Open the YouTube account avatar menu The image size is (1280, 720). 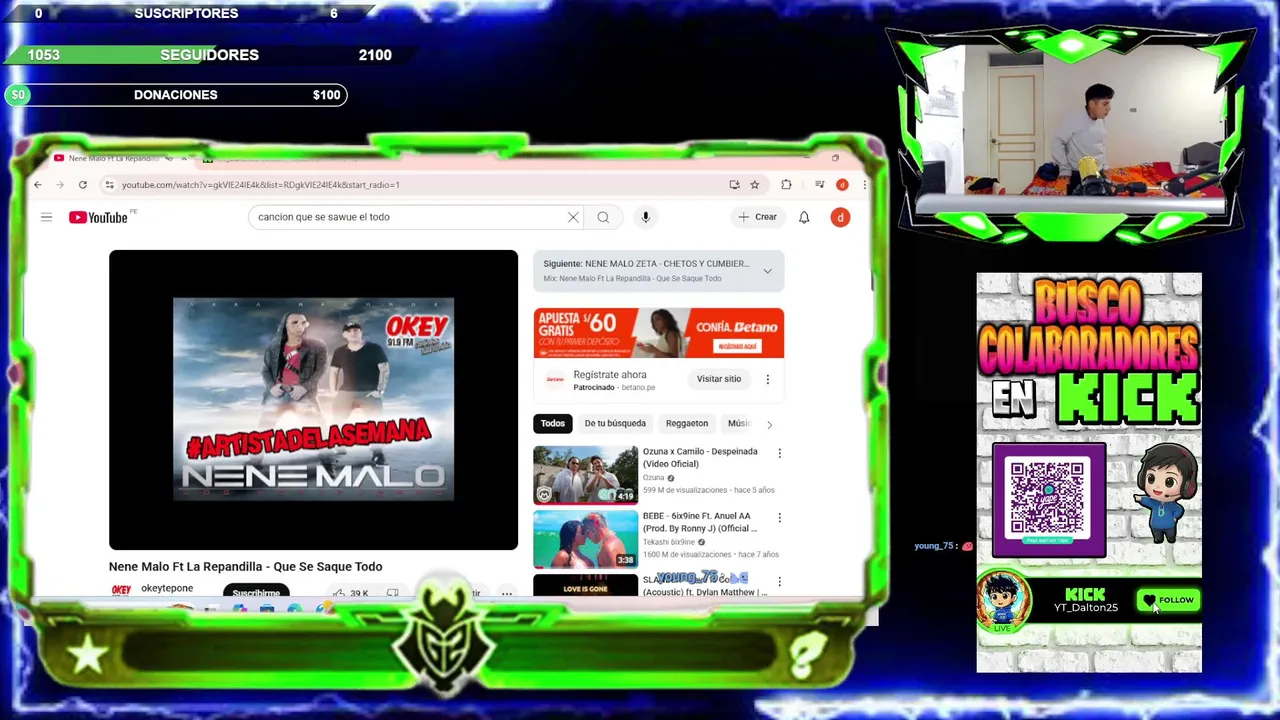(840, 217)
